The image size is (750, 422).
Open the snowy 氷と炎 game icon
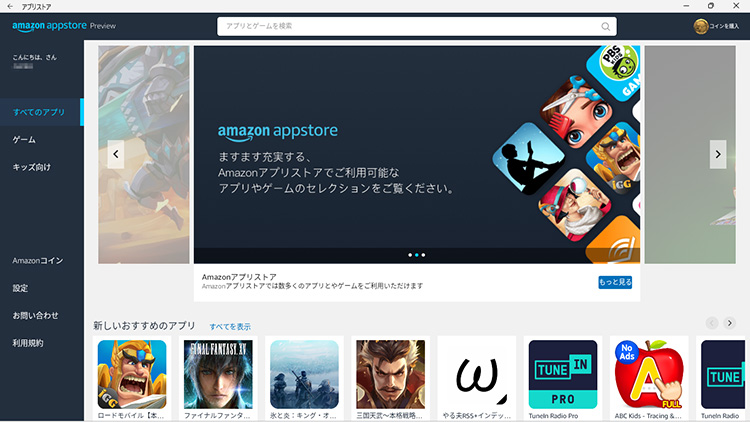(x=304, y=374)
